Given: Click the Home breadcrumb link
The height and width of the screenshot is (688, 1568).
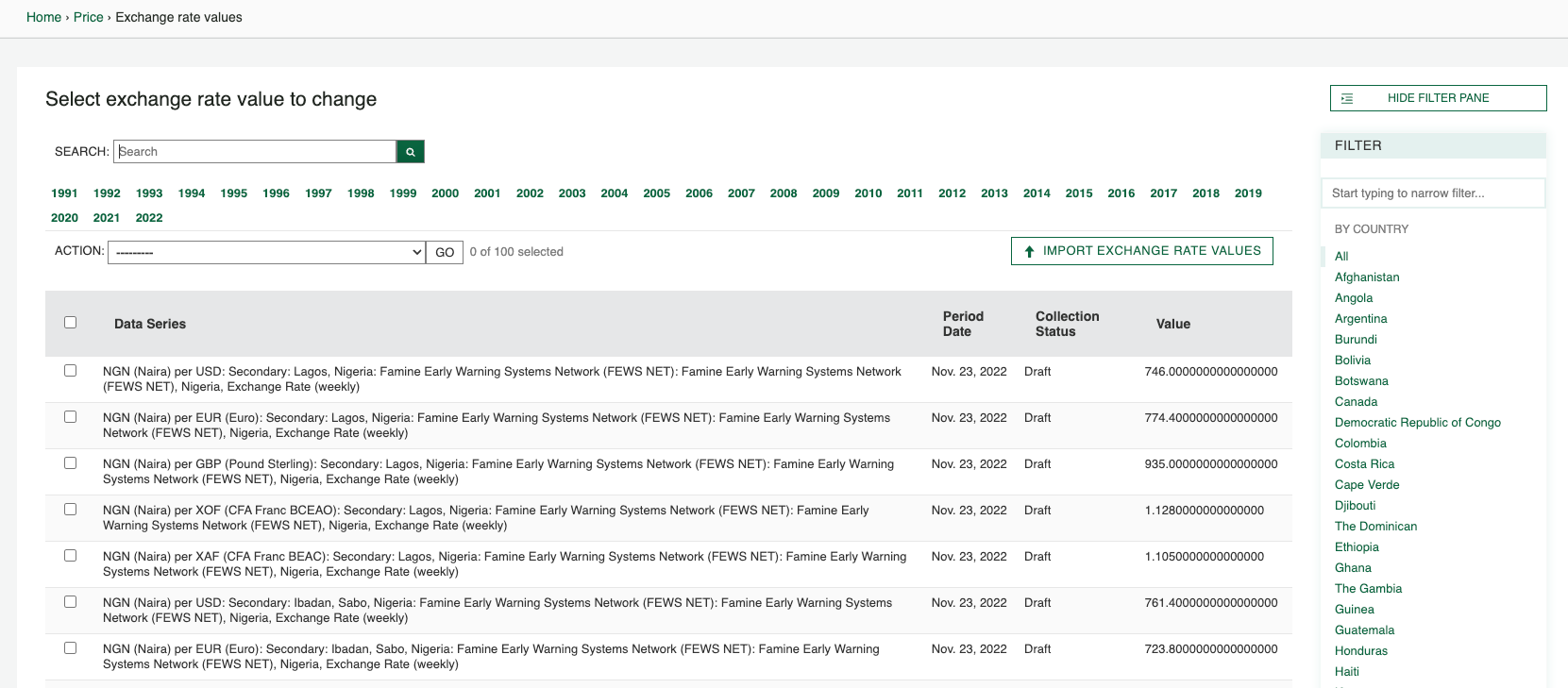Looking at the screenshot, I should pyautogui.click(x=43, y=17).
